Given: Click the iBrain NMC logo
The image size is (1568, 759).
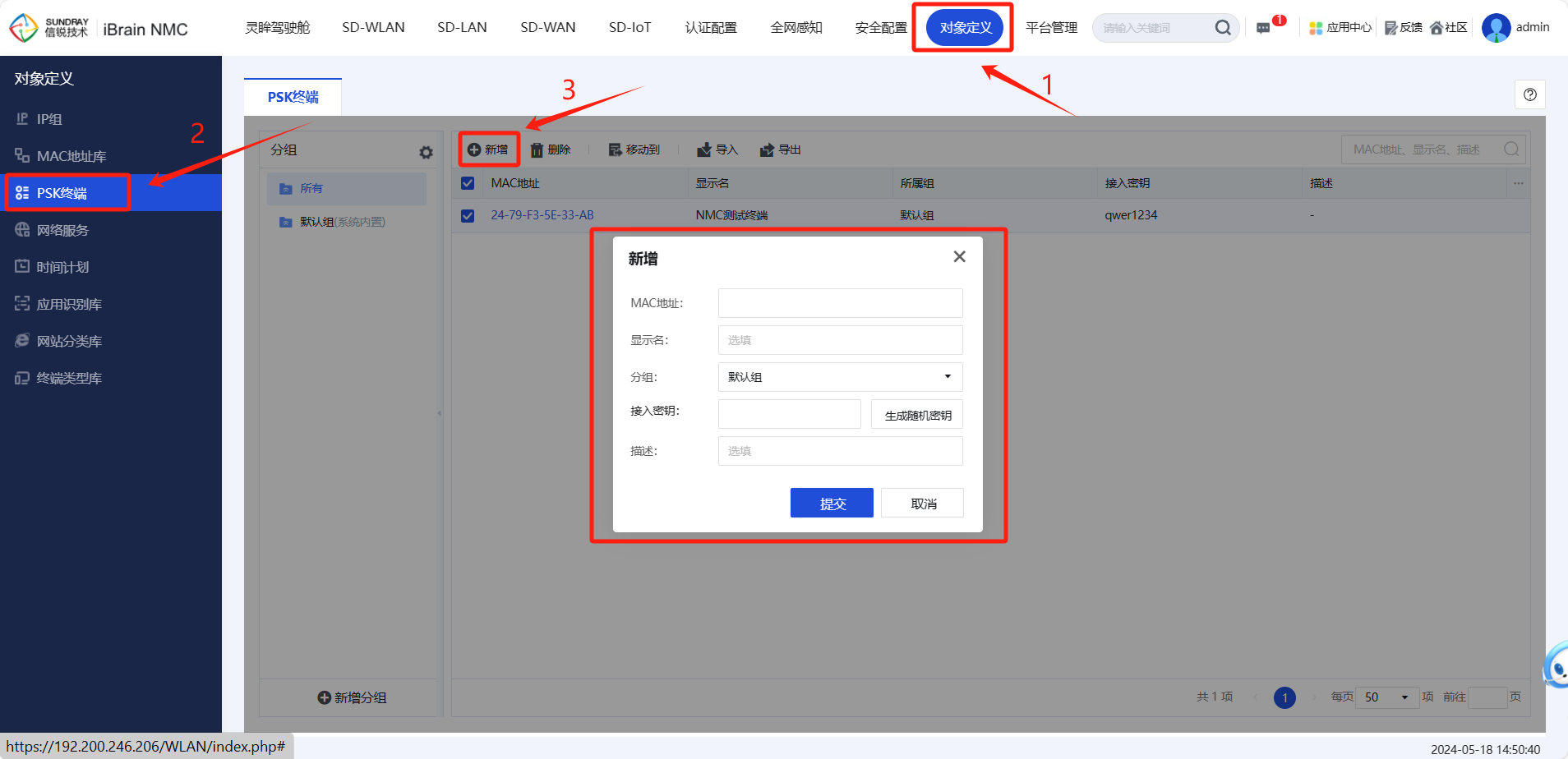Looking at the screenshot, I should (x=99, y=28).
